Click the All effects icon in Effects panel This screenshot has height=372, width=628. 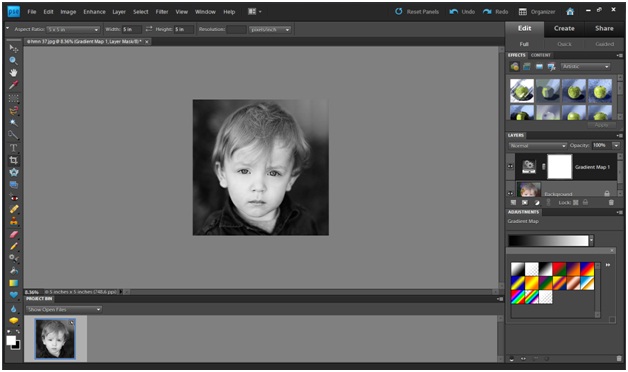point(552,67)
